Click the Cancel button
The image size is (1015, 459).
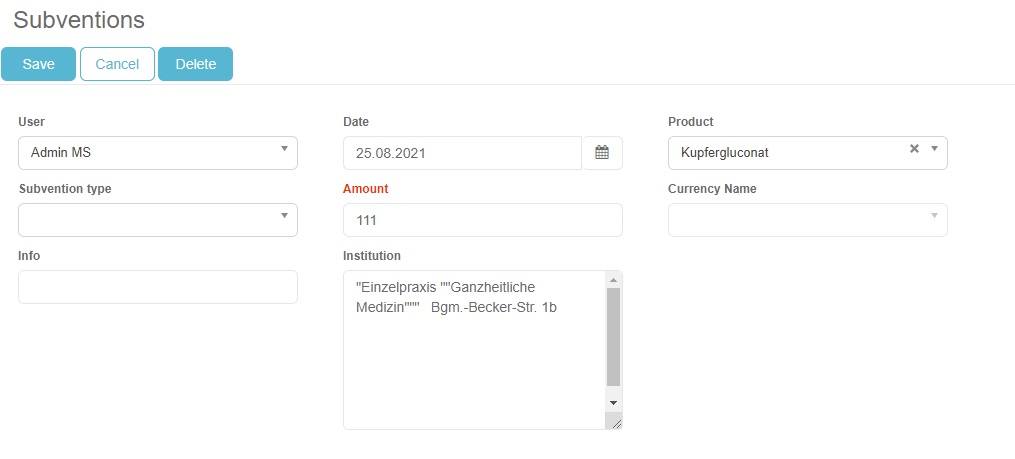(117, 64)
